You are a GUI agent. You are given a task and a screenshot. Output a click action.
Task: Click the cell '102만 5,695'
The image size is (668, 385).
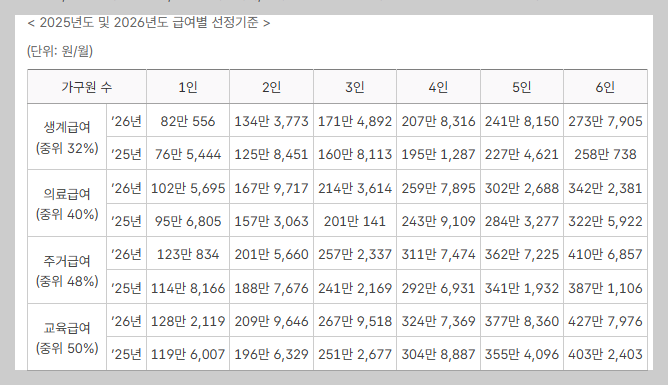[x=188, y=188]
